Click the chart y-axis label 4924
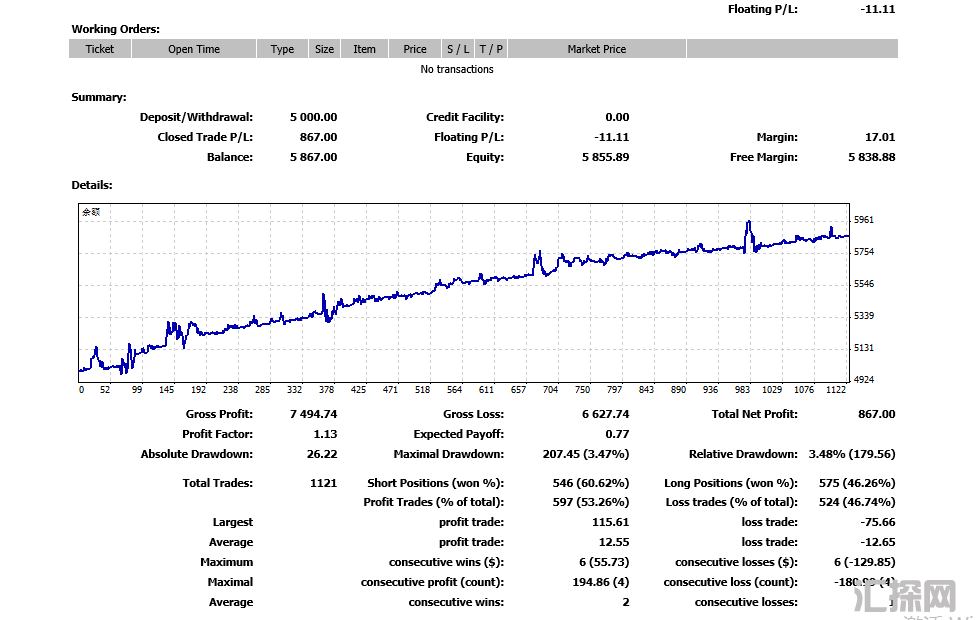The height and width of the screenshot is (620, 976). coord(864,379)
